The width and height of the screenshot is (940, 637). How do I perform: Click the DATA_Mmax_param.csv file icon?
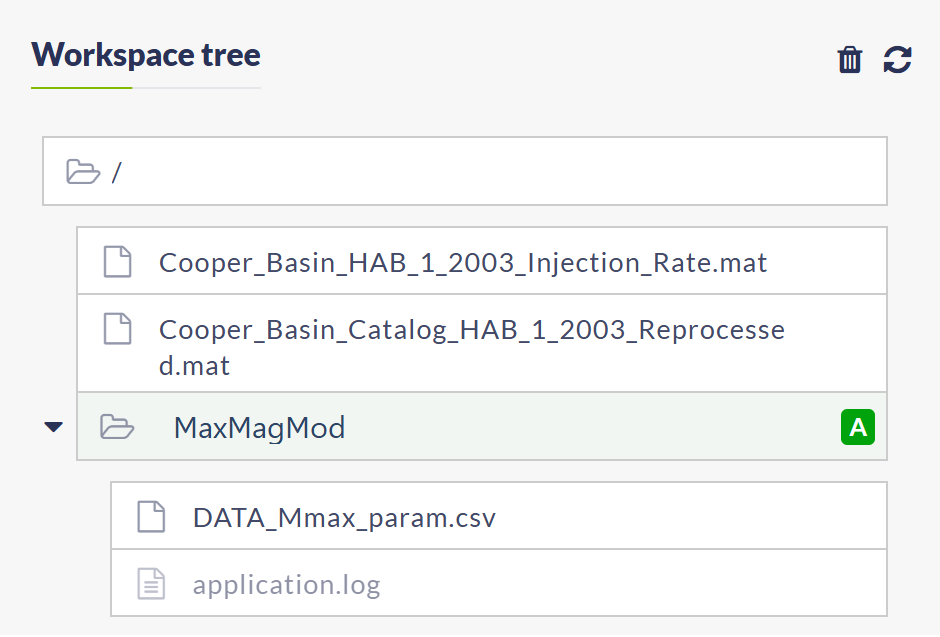(151, 517)
